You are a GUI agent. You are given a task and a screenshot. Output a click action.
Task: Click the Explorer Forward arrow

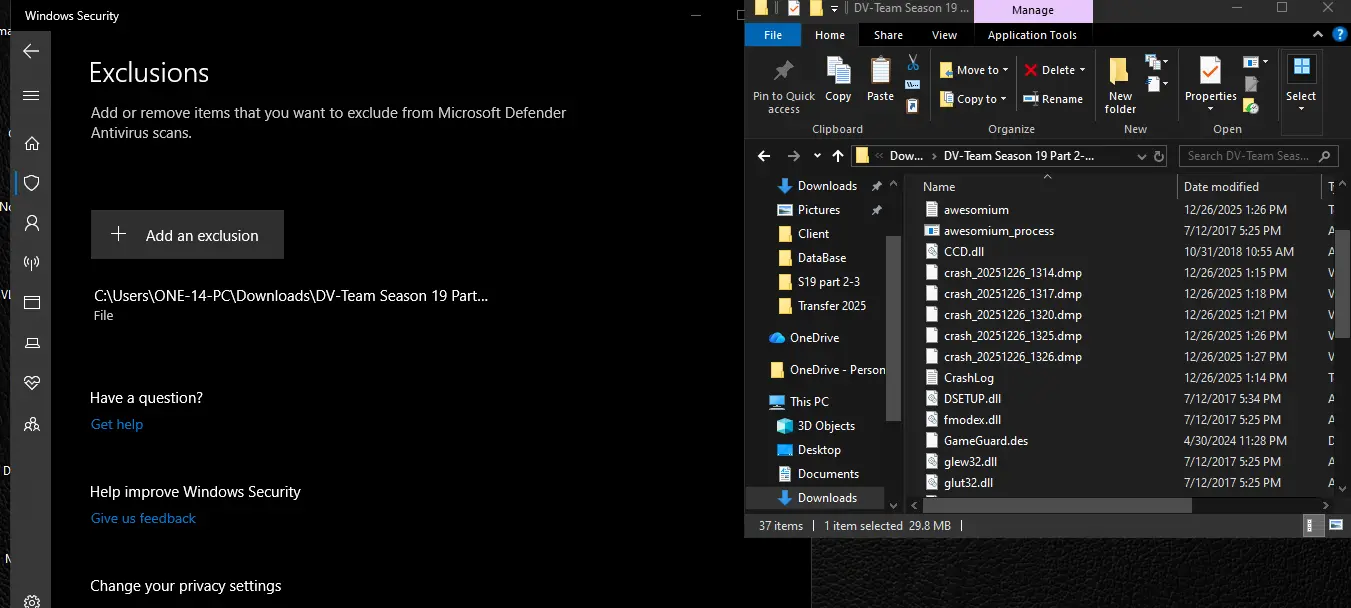793,156
